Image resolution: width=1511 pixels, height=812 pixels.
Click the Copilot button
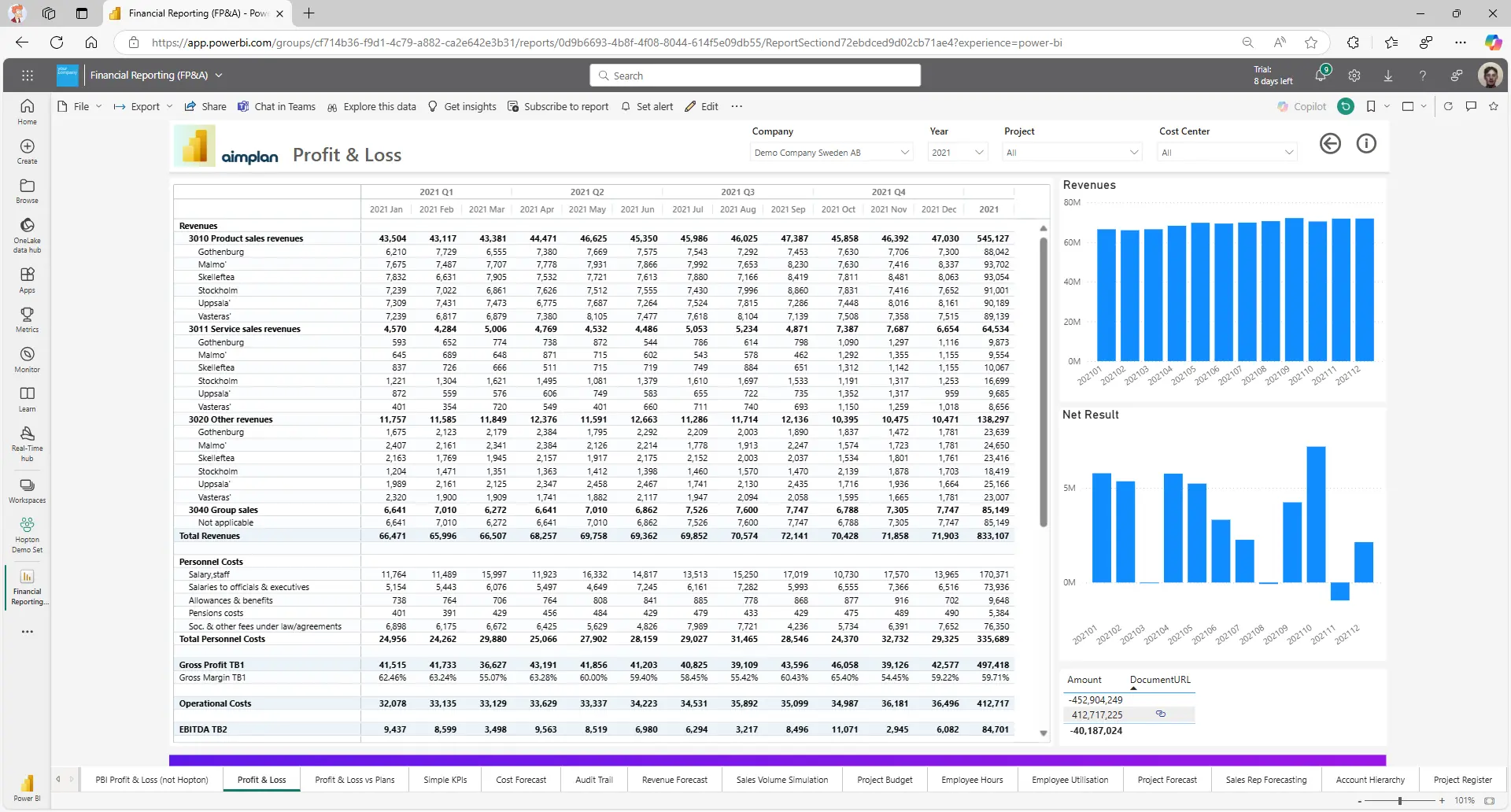point(1302,106)
